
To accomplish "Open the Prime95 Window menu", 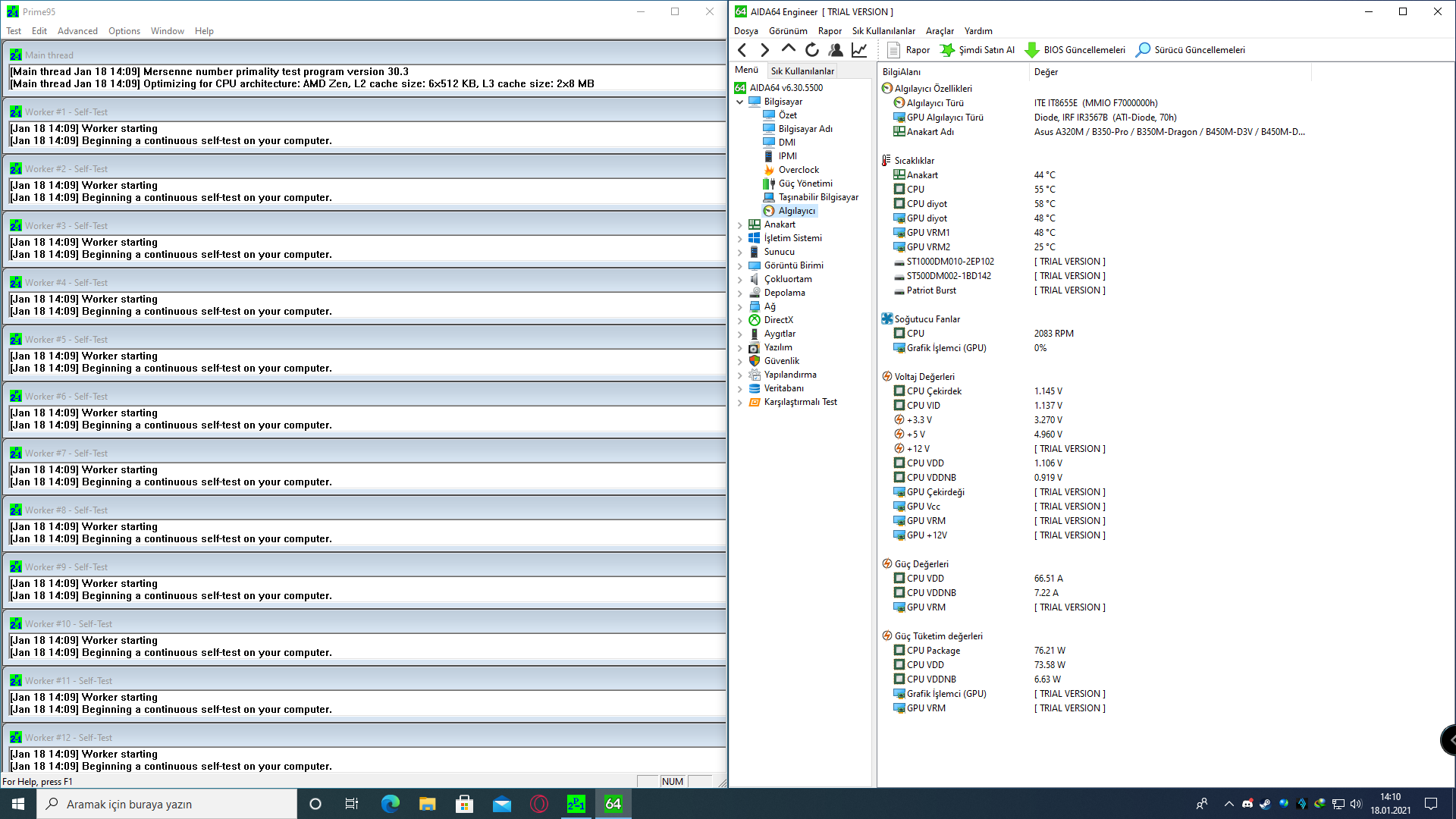I will pos(168,31).
